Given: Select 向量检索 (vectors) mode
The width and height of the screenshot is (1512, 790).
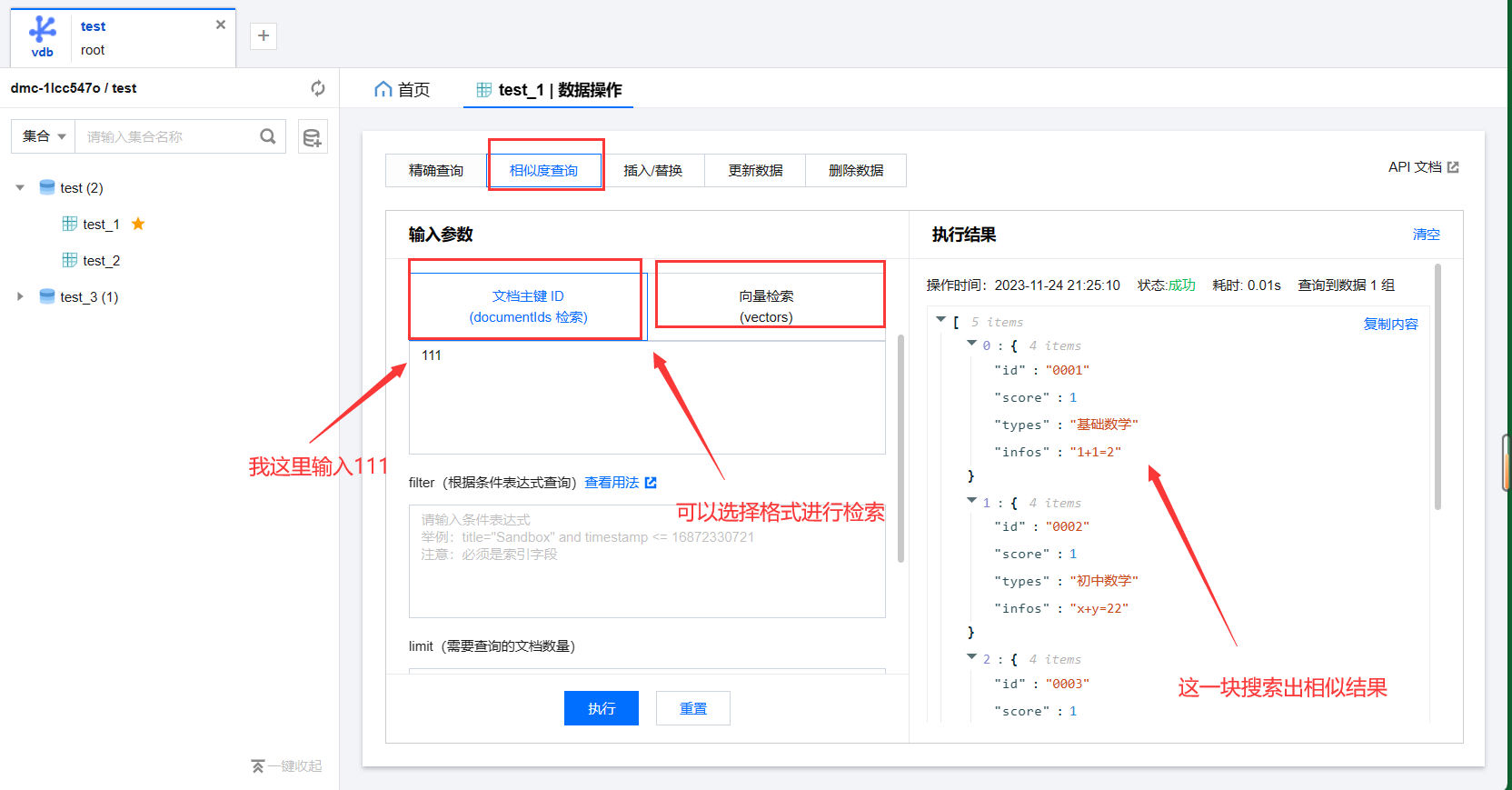Looking at the screenshot, I should [766, 306].
